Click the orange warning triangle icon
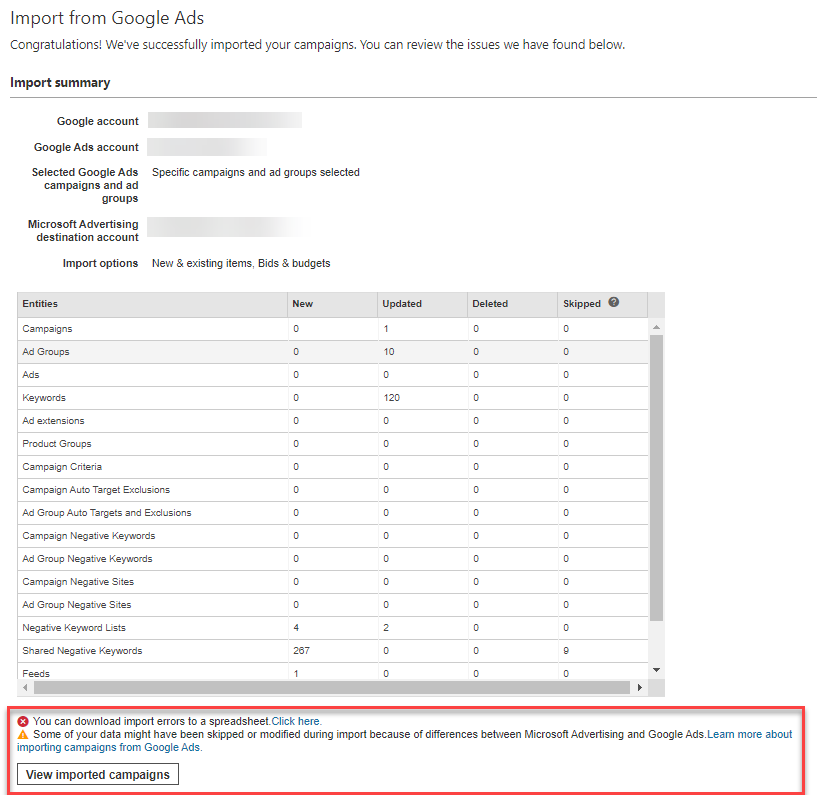The width and height of the screenshot is (817, 795). (x=23, y=734)
